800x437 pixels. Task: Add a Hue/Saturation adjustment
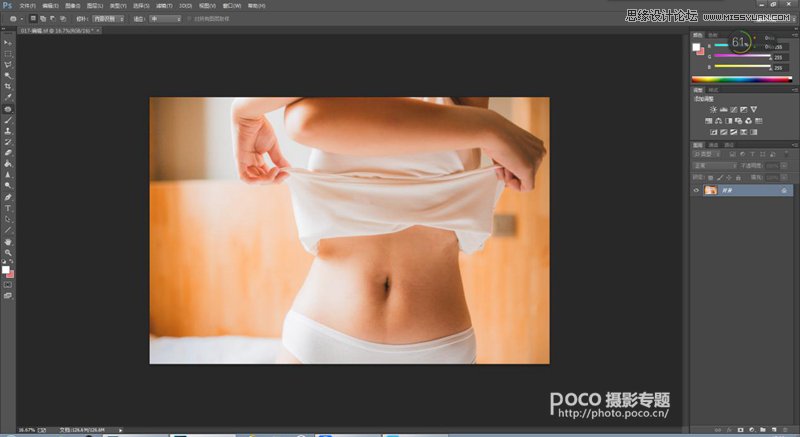709,121
